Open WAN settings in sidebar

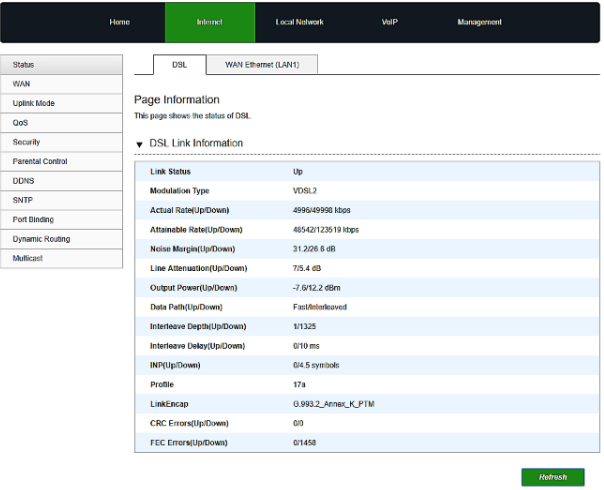coord(61,84)
